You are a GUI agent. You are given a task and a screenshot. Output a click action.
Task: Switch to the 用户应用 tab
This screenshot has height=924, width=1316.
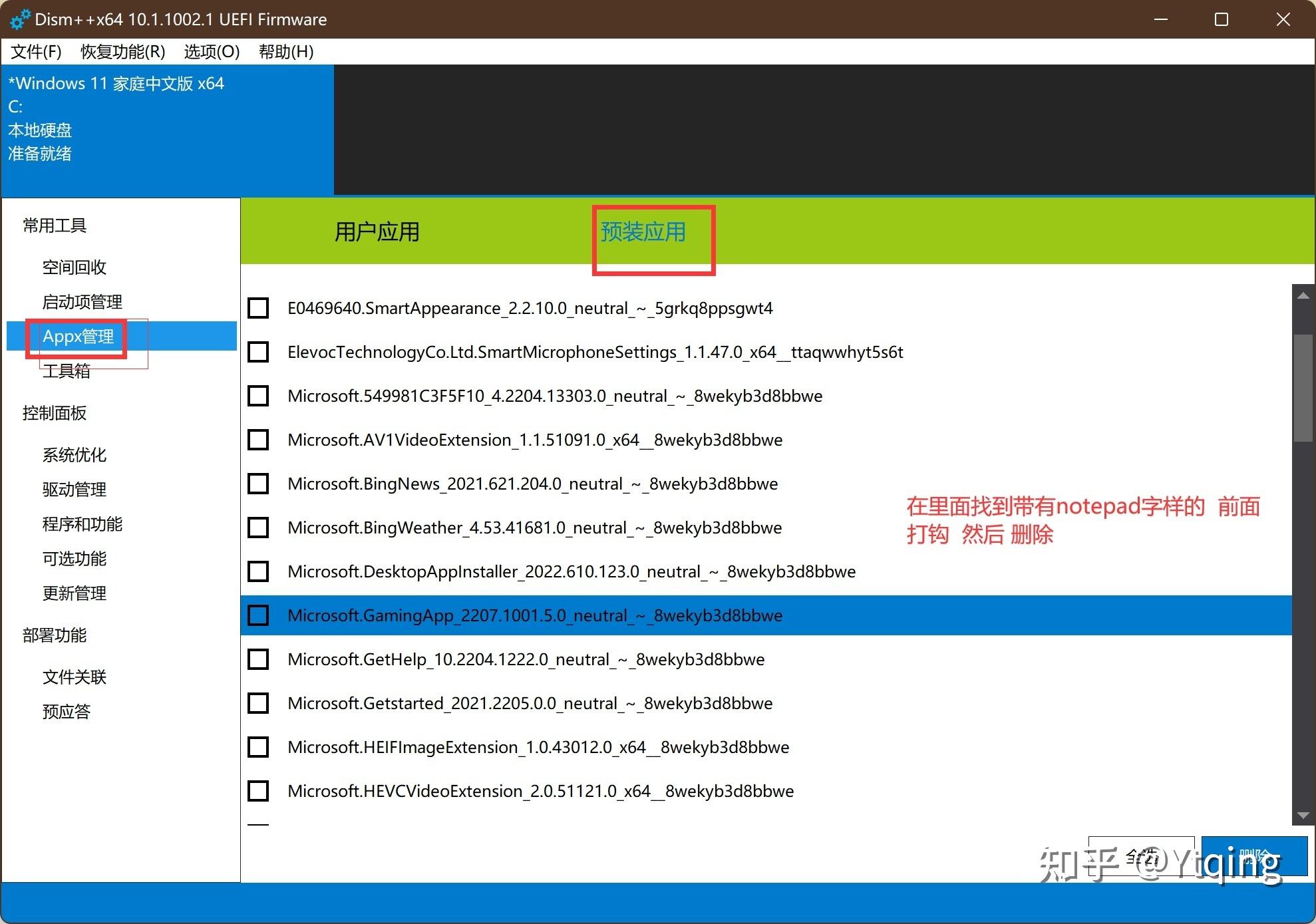click(x=377, y=232)
